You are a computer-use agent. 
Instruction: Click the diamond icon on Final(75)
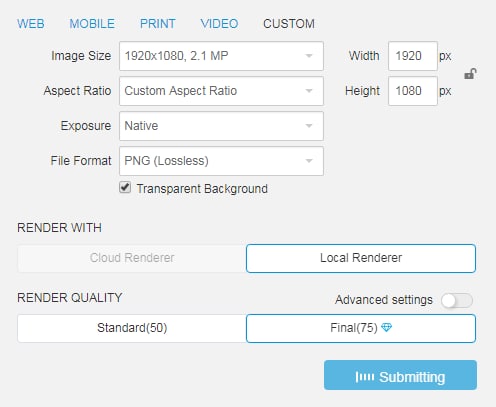pyautogui.click(x=386, y=328)
